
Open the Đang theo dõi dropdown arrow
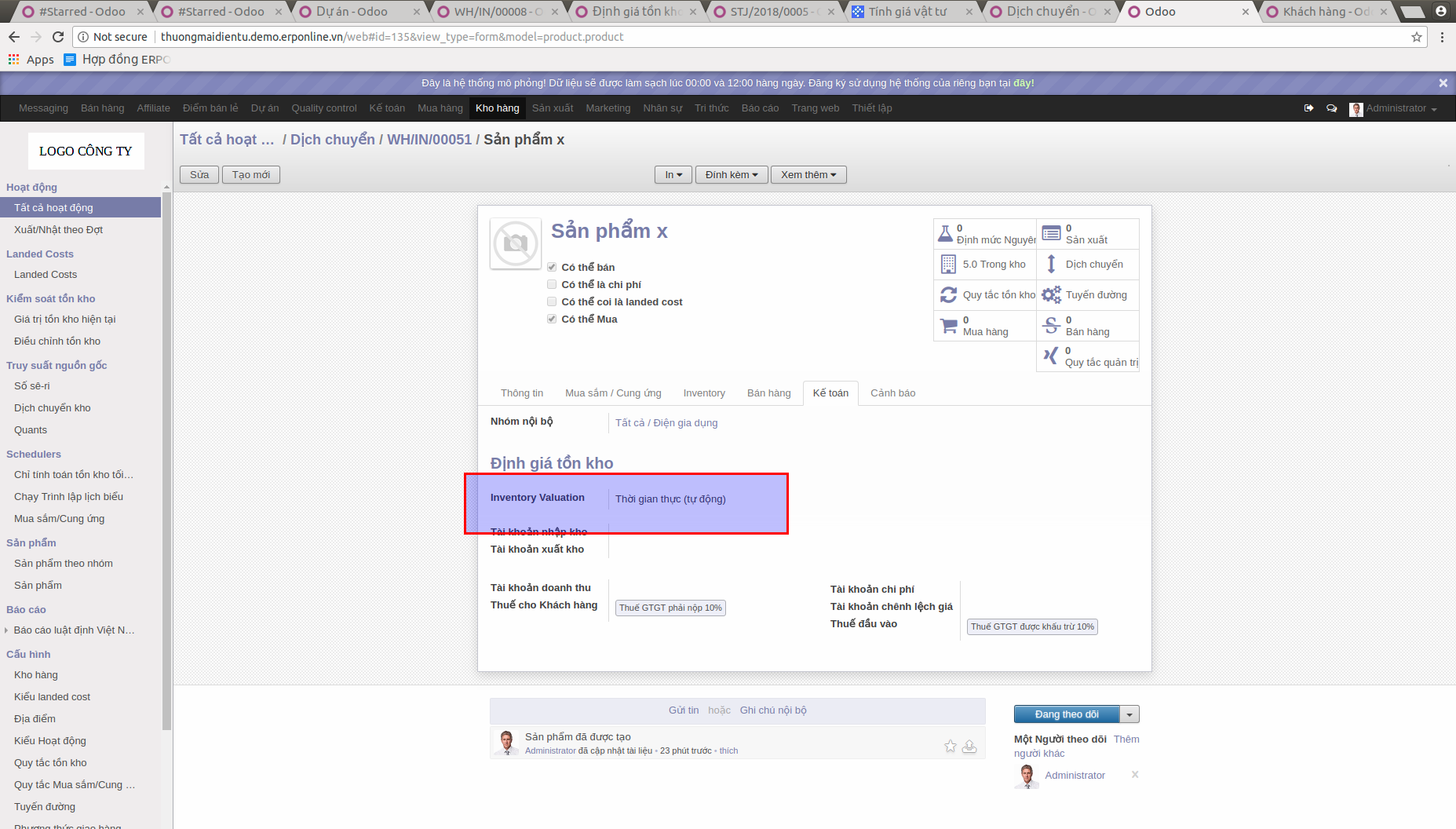point(1129,714)
